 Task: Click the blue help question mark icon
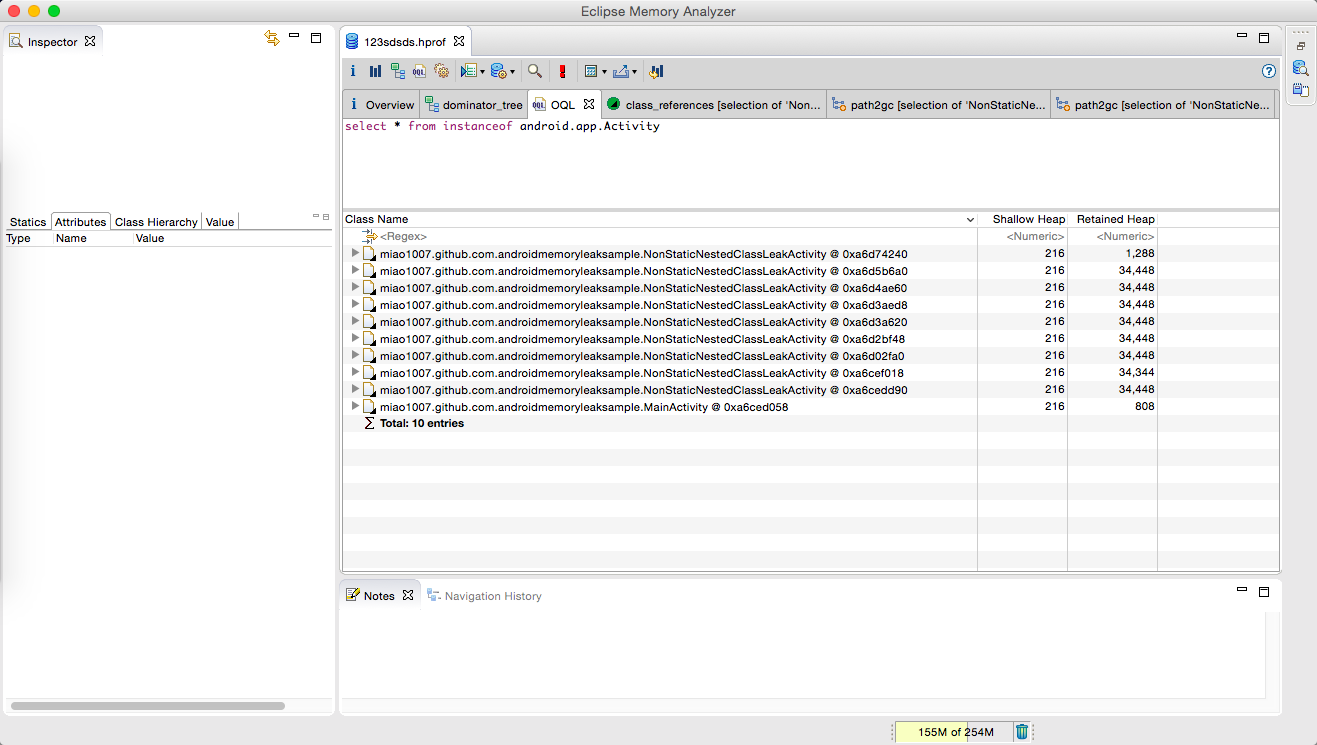click(1269, 71)
